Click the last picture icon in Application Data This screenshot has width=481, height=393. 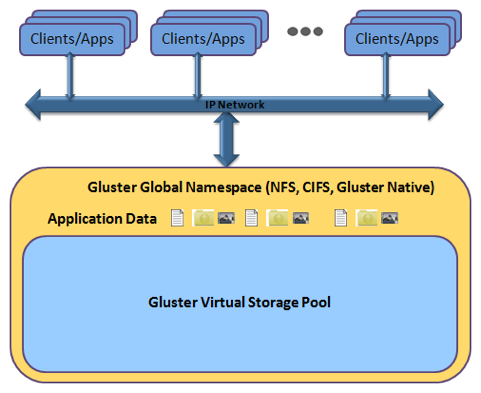click(x=390, y=218)
